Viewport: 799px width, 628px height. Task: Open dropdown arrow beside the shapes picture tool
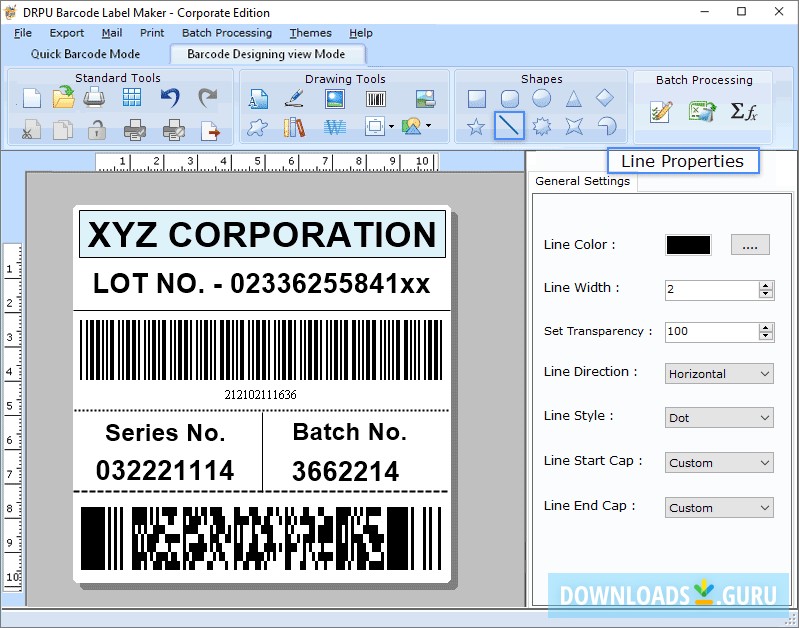point(429,125)
